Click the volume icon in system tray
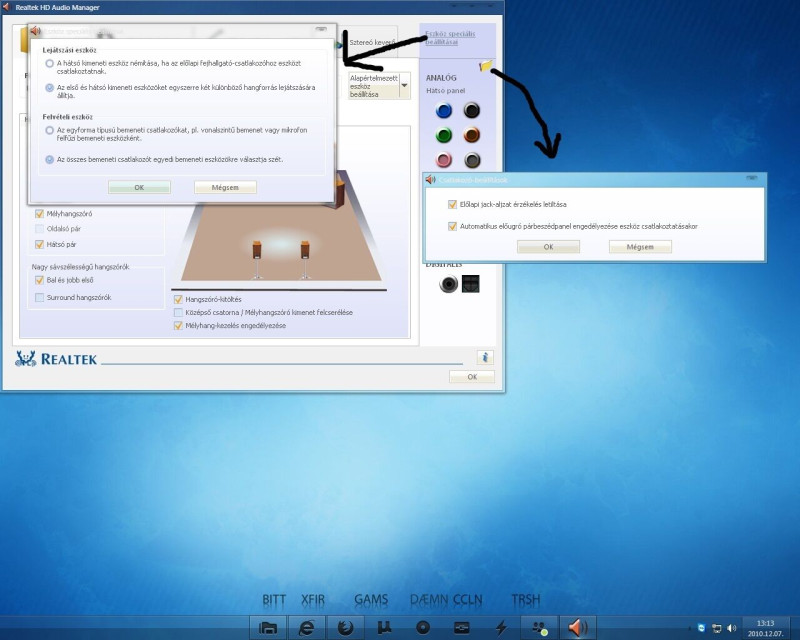Screen dimensions: 800x640 pyautogui.click(x=732, y=628)
